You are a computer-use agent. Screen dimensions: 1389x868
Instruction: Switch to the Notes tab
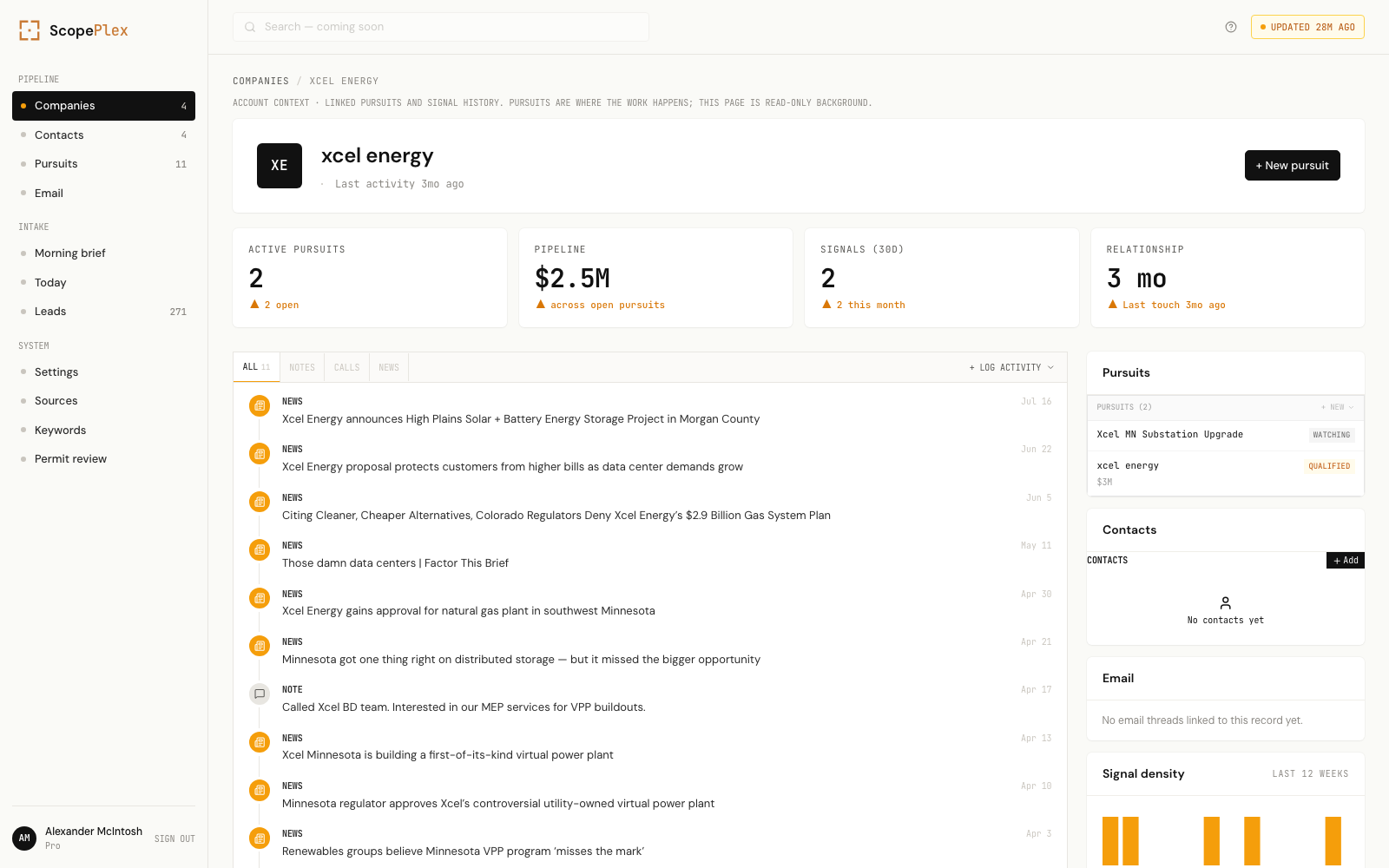[302, 367]
